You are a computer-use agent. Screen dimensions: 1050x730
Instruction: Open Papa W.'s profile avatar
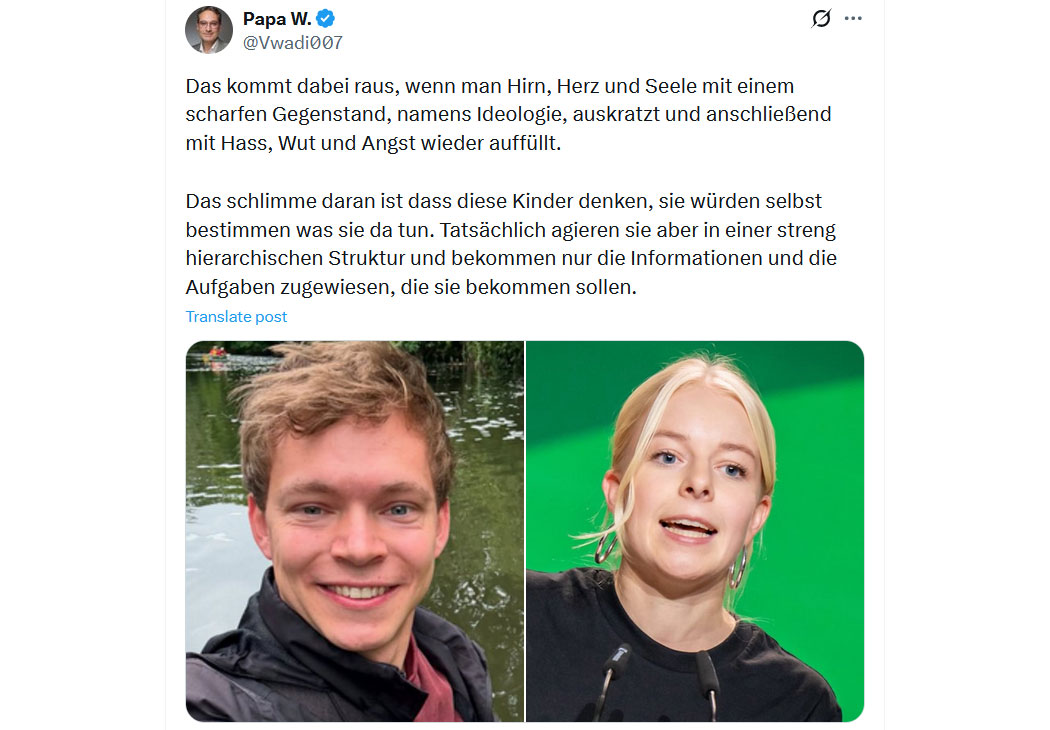click(208, 30)
